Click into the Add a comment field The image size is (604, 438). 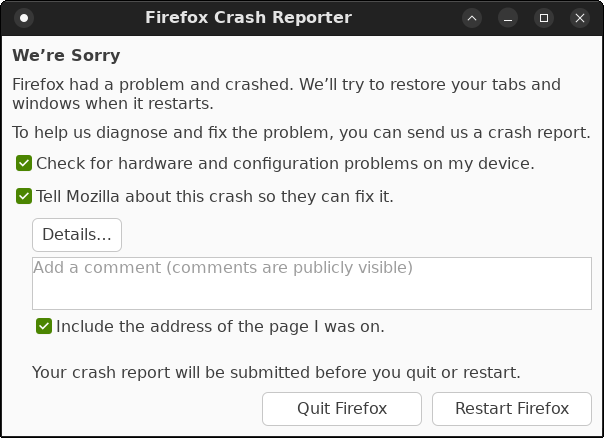(x=311, y=283)
